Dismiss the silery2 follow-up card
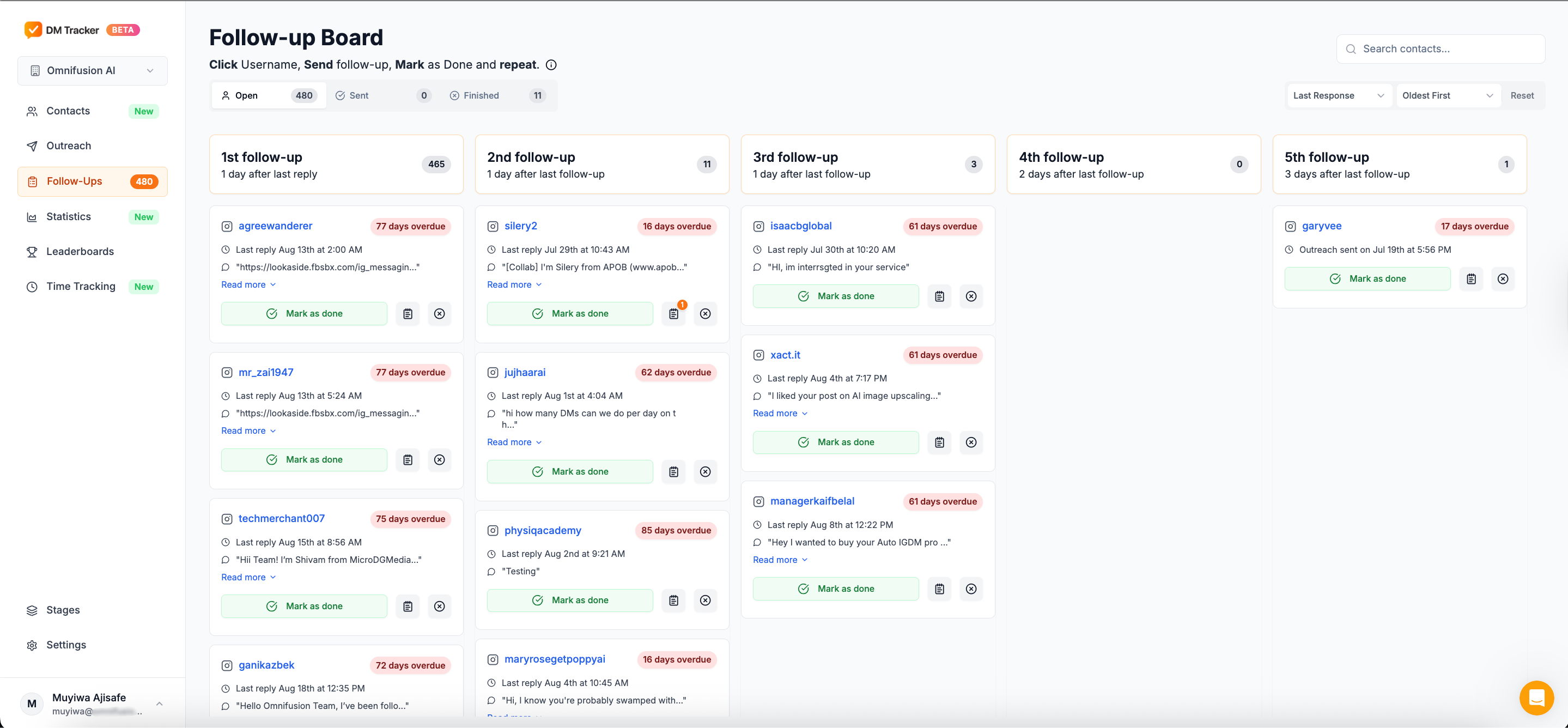This screenshot has height=728, width=1568. 706,313
